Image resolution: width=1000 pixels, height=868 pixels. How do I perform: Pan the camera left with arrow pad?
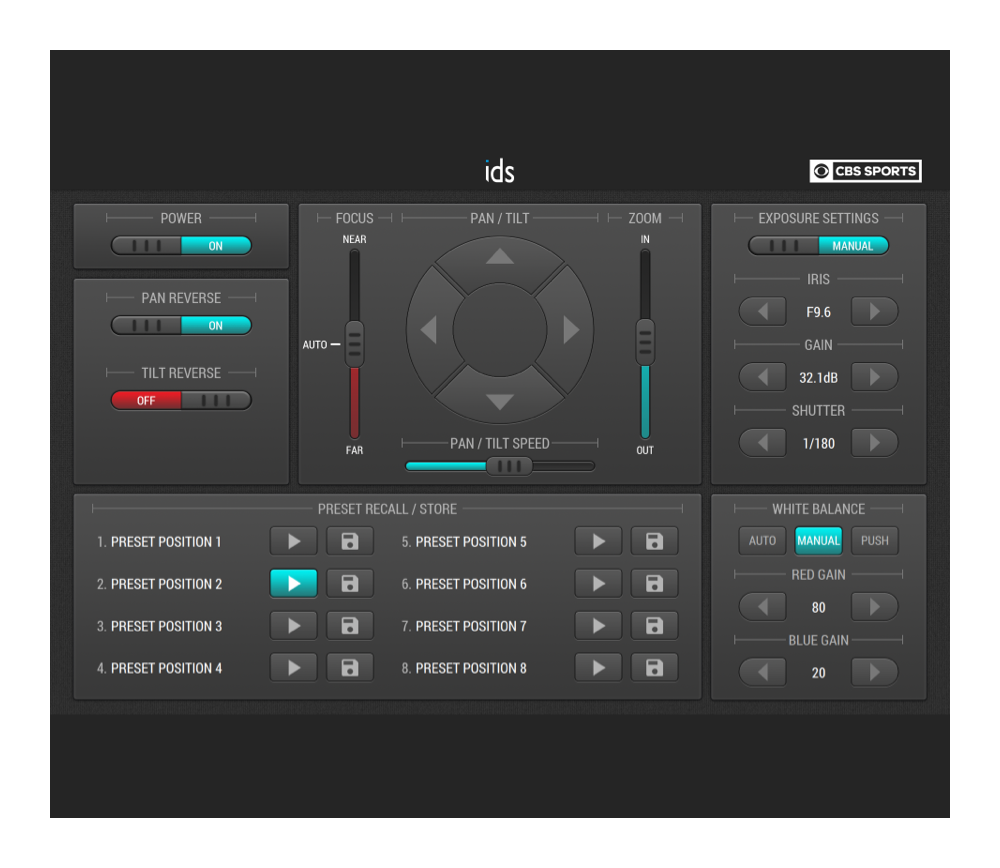coord(428,329)
